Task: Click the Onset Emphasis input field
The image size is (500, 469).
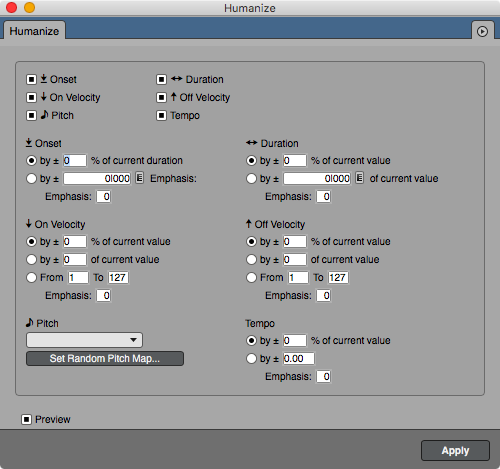Action: tap(104, 196)
